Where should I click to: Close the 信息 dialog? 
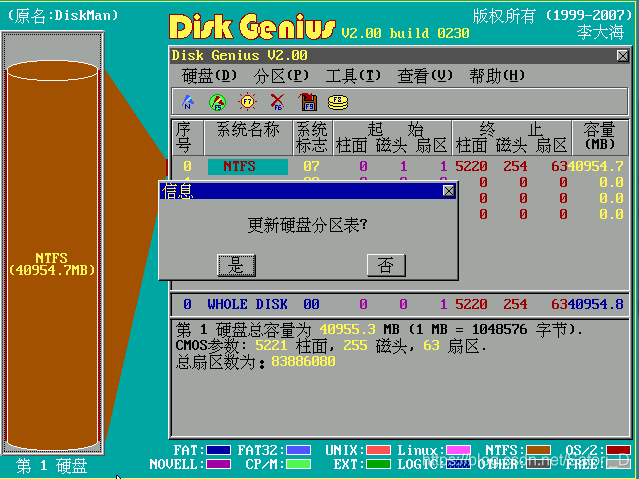(x=449, y=191)
